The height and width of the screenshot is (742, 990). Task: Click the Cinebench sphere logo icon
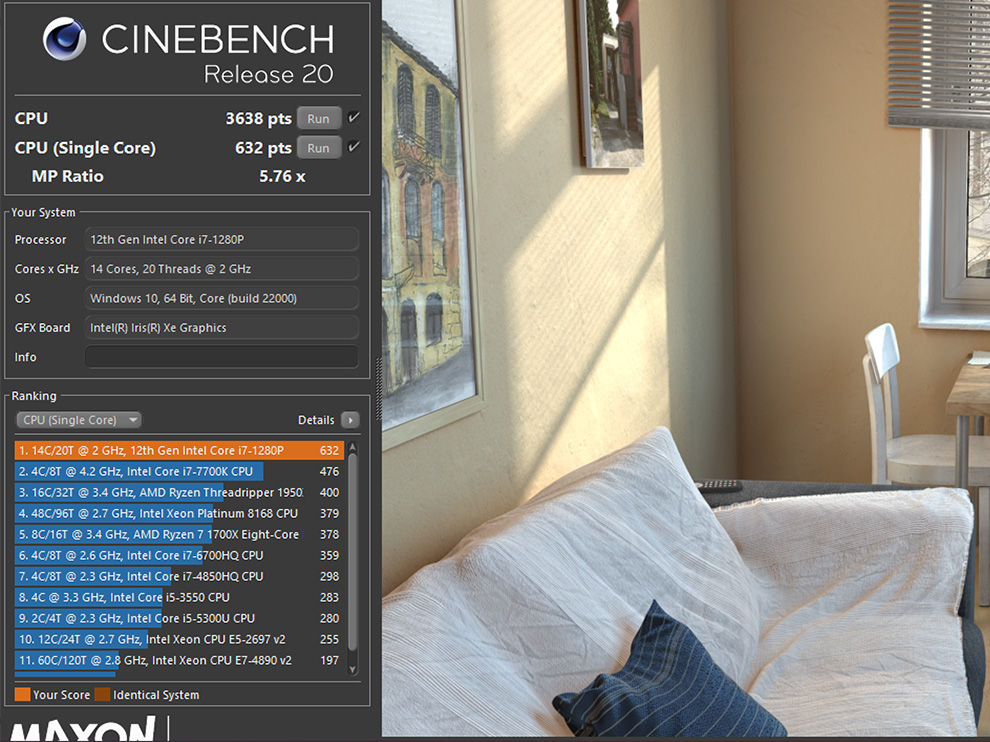click(x=64, y=39)
